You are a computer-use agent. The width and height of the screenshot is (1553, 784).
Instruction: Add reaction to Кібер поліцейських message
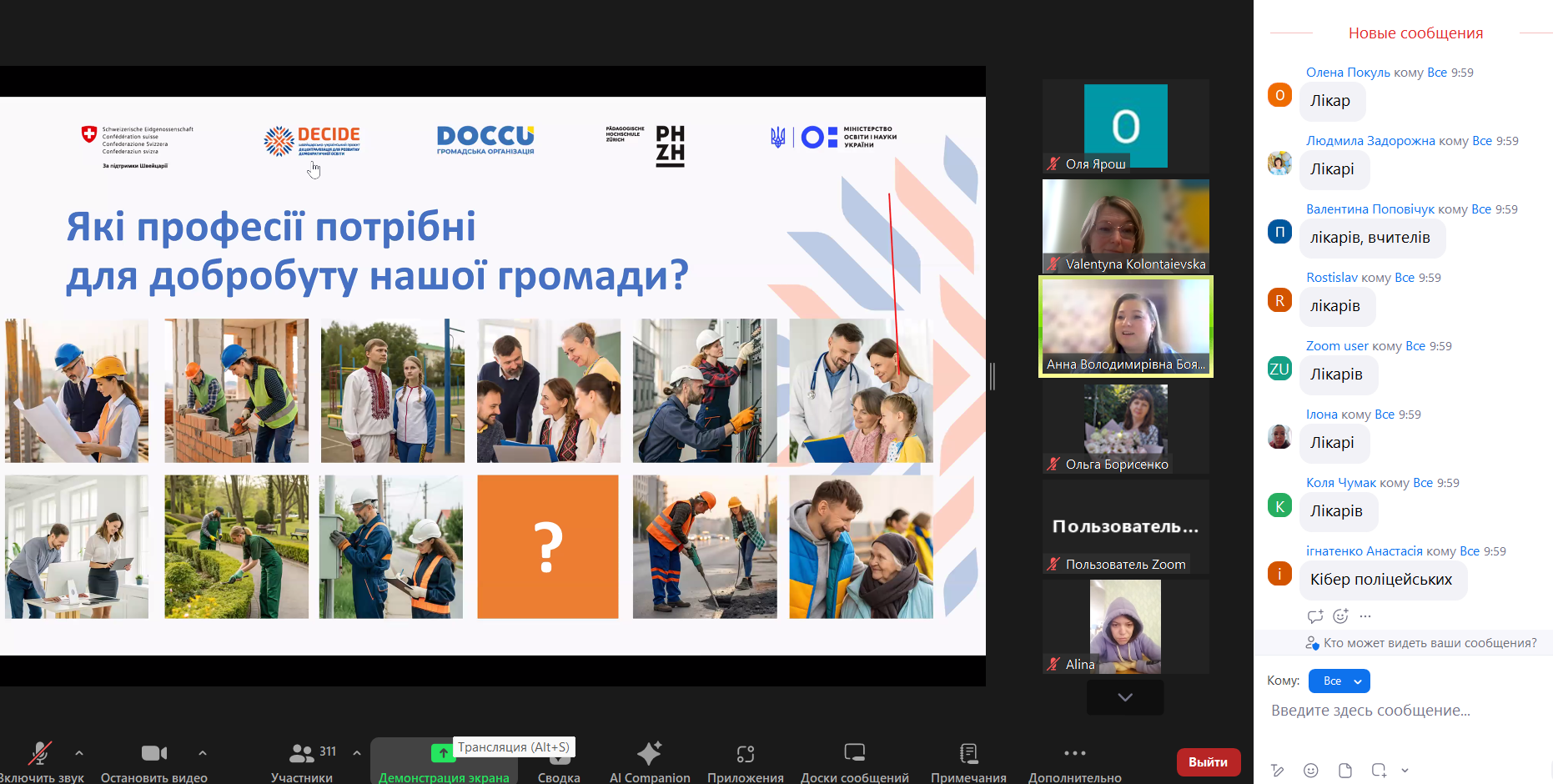[x=1340, y=616]
